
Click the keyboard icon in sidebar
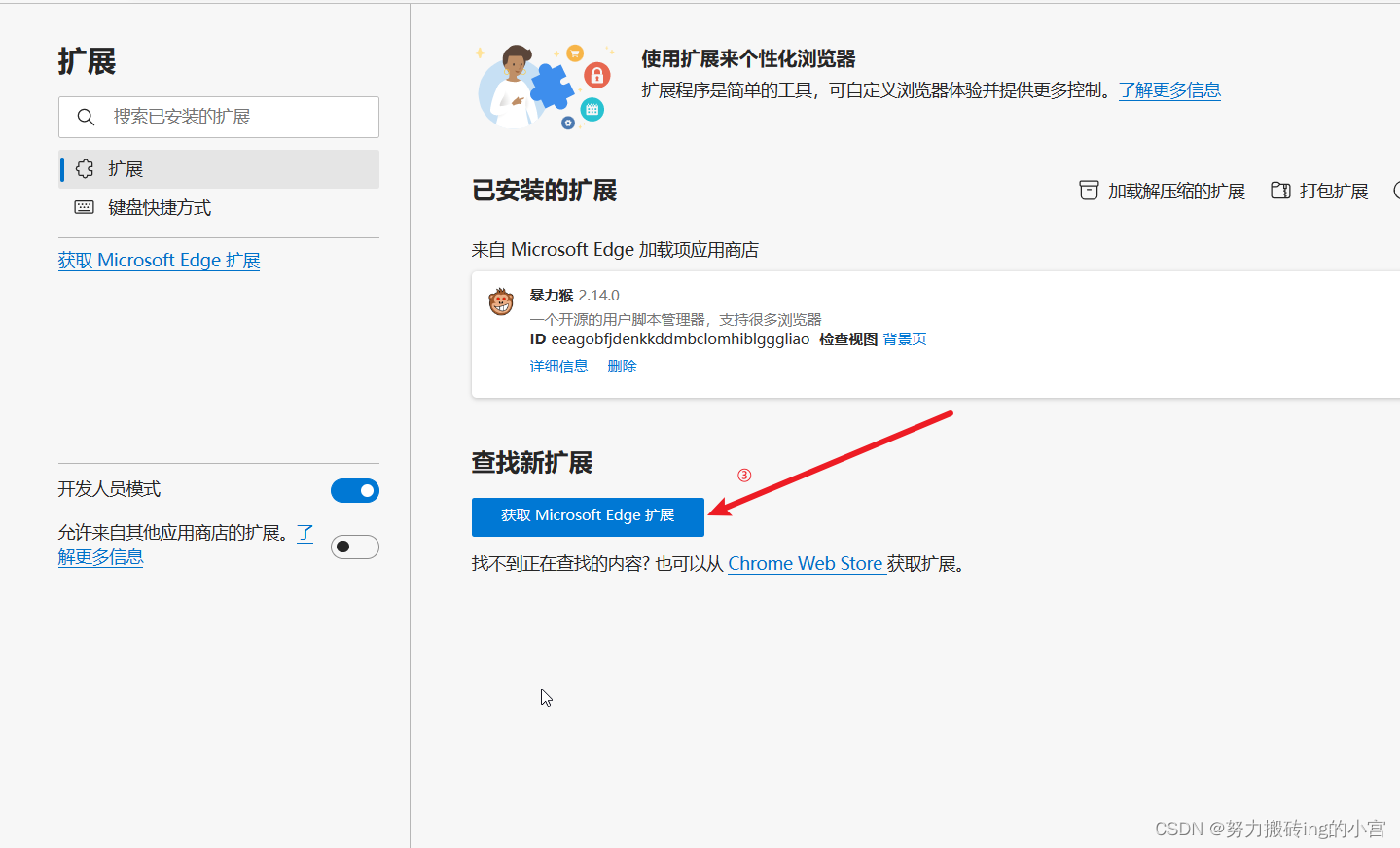(x=85, y=207)
